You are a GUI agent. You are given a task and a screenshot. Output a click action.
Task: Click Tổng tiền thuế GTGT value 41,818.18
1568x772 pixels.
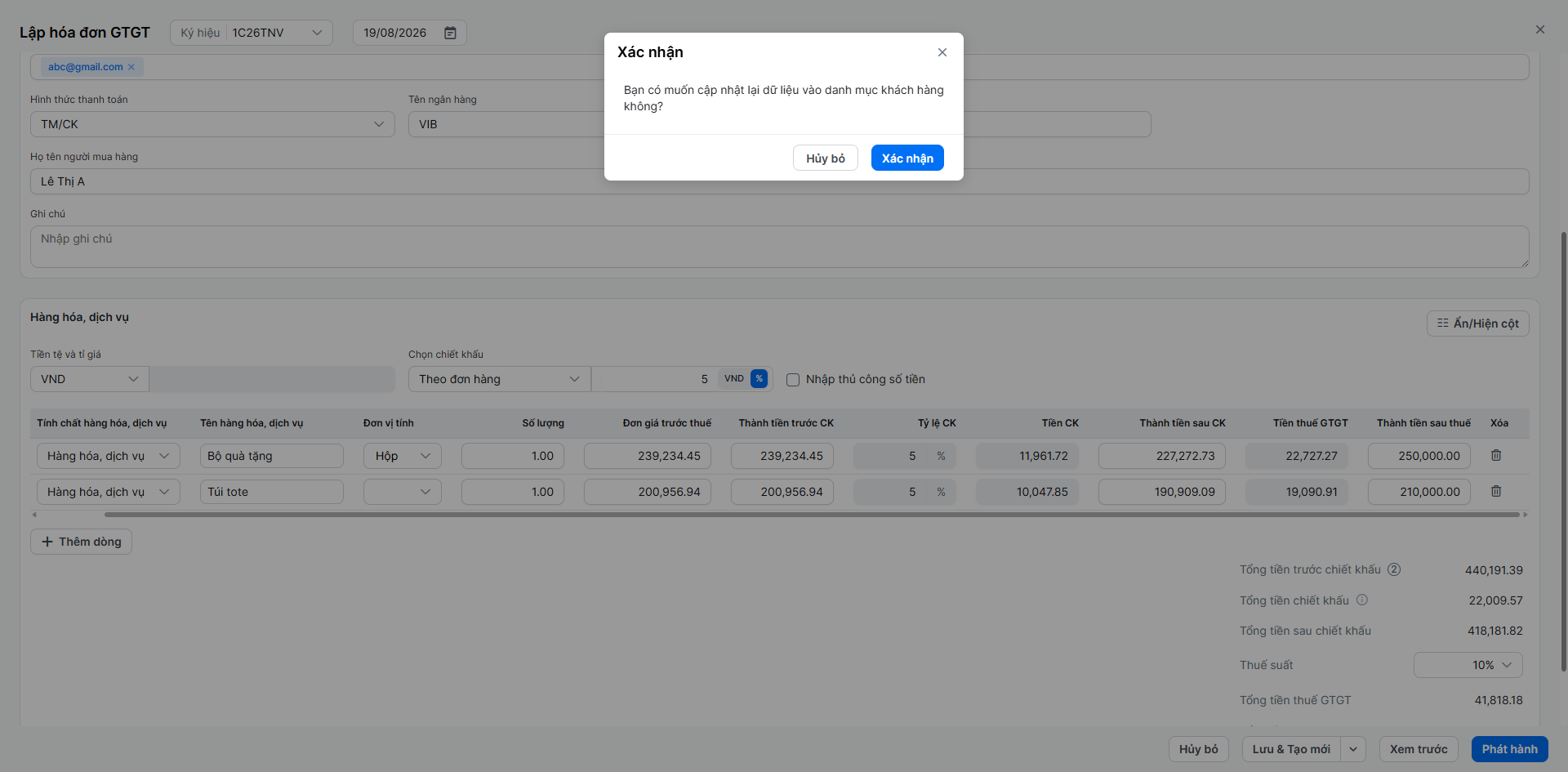coord(1499,700)
